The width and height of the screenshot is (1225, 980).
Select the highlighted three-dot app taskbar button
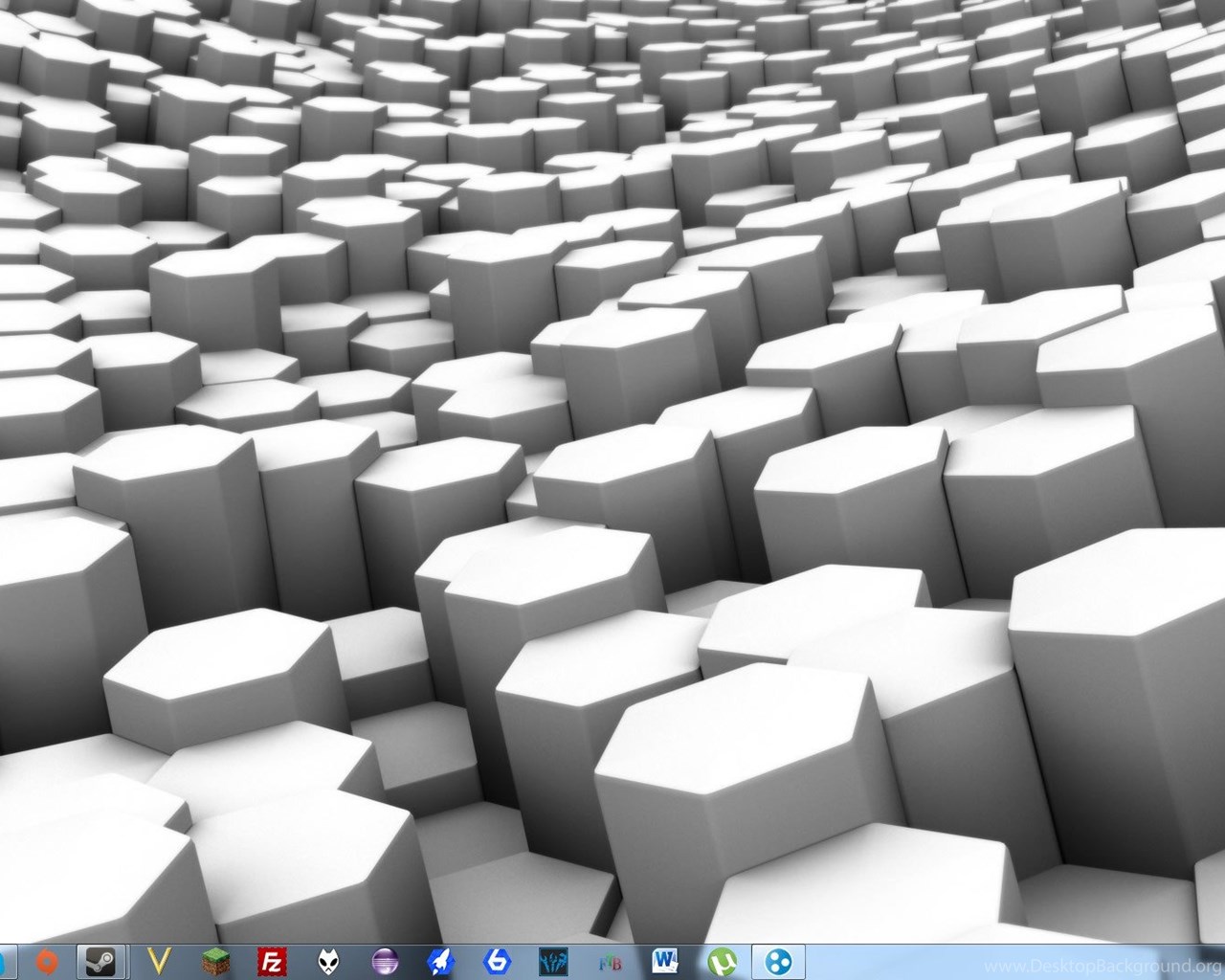pos(777,961)
